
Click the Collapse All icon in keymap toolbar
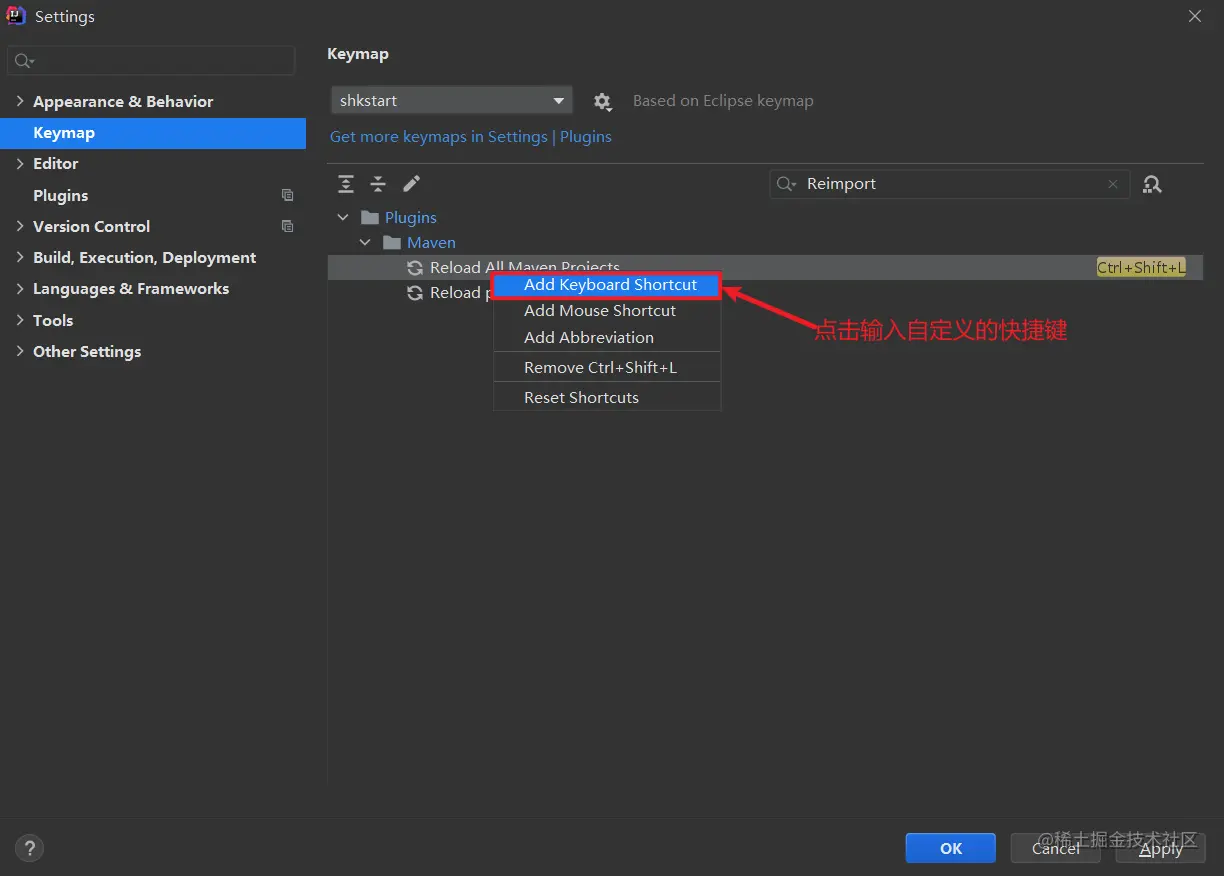[x=378, y=184]
